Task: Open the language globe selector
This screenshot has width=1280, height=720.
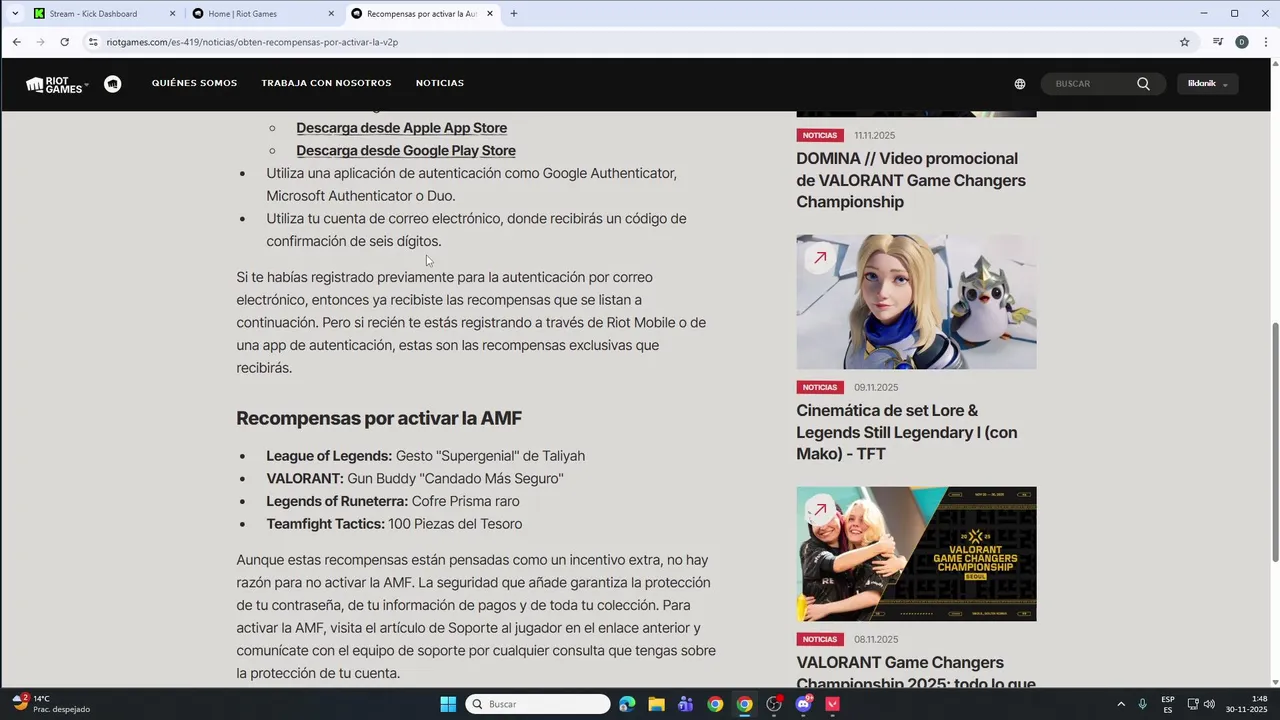Action: click(x=1020, y=84)
